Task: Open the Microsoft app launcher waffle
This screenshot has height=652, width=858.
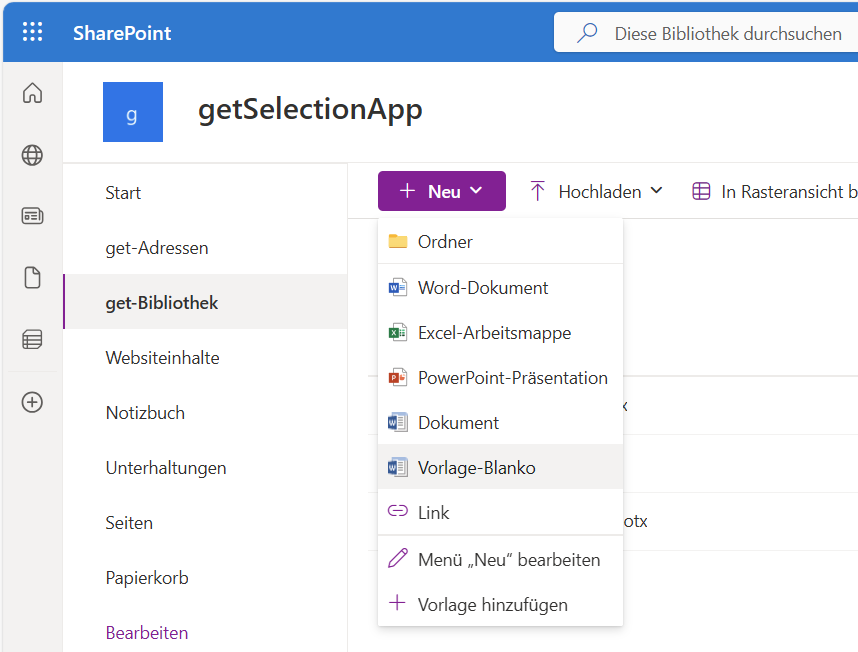Action: tap(33, 31)
